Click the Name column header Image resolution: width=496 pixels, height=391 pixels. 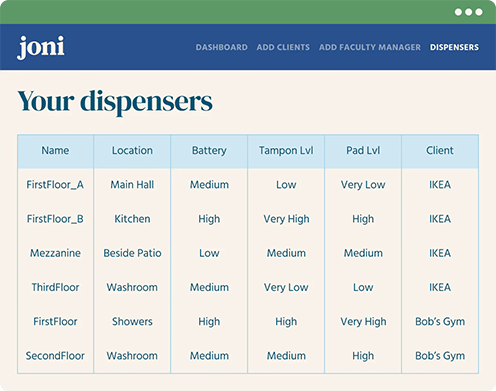(55, 151)
